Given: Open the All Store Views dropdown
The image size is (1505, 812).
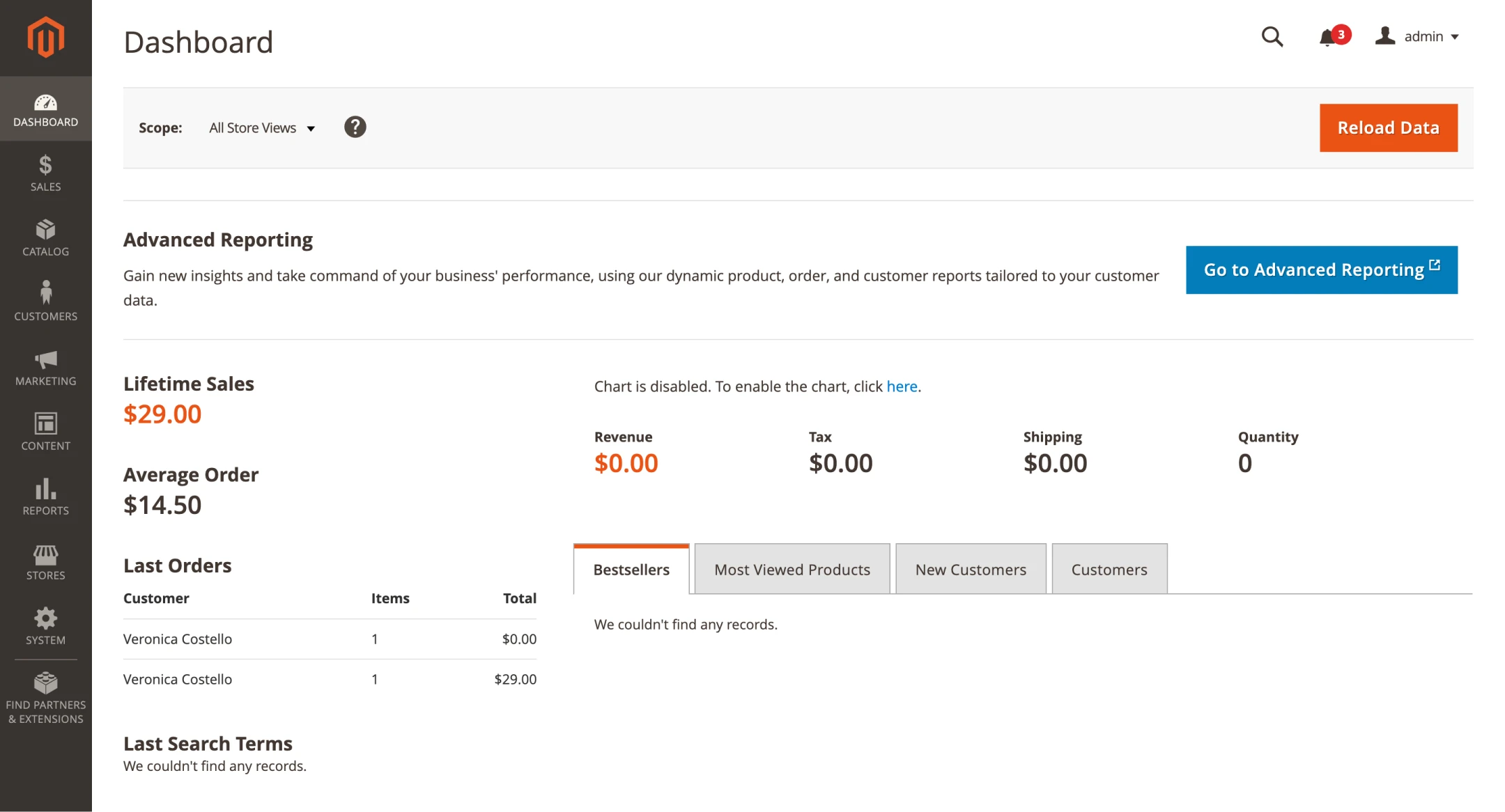Looking at the screenshot, I should tap(261, 127).
